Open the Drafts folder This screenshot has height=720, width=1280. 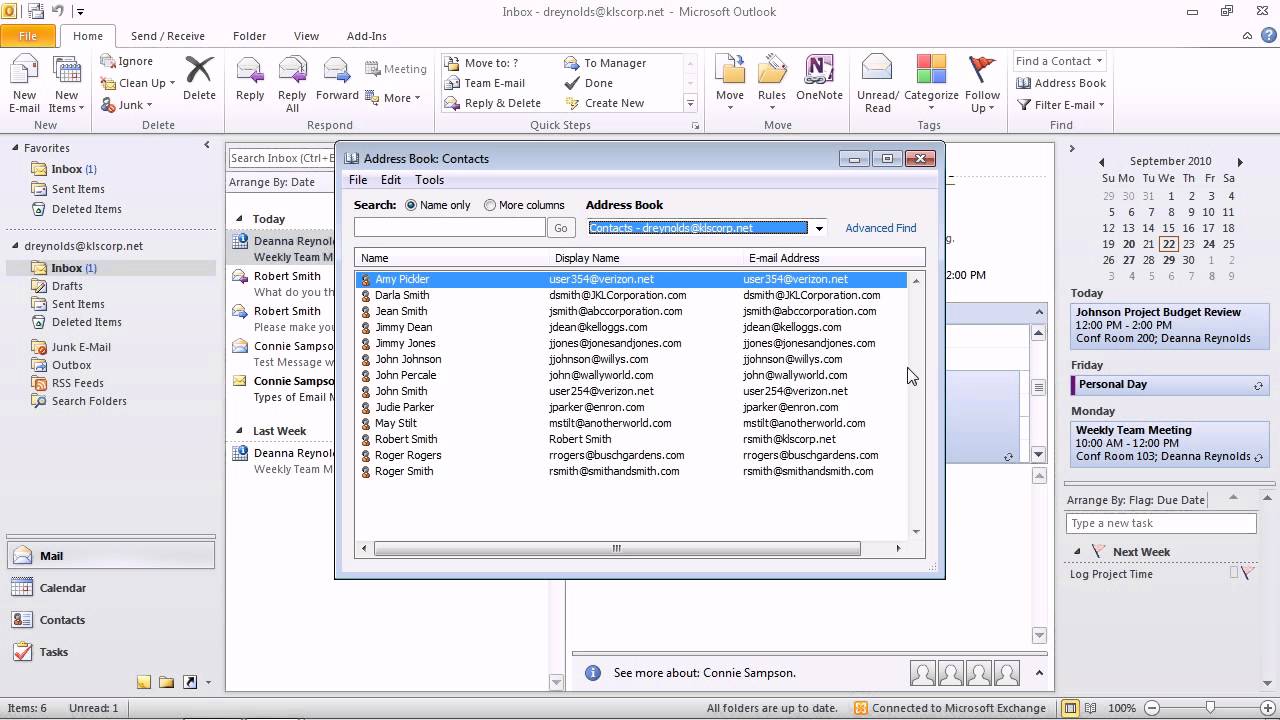click(67, 286)
